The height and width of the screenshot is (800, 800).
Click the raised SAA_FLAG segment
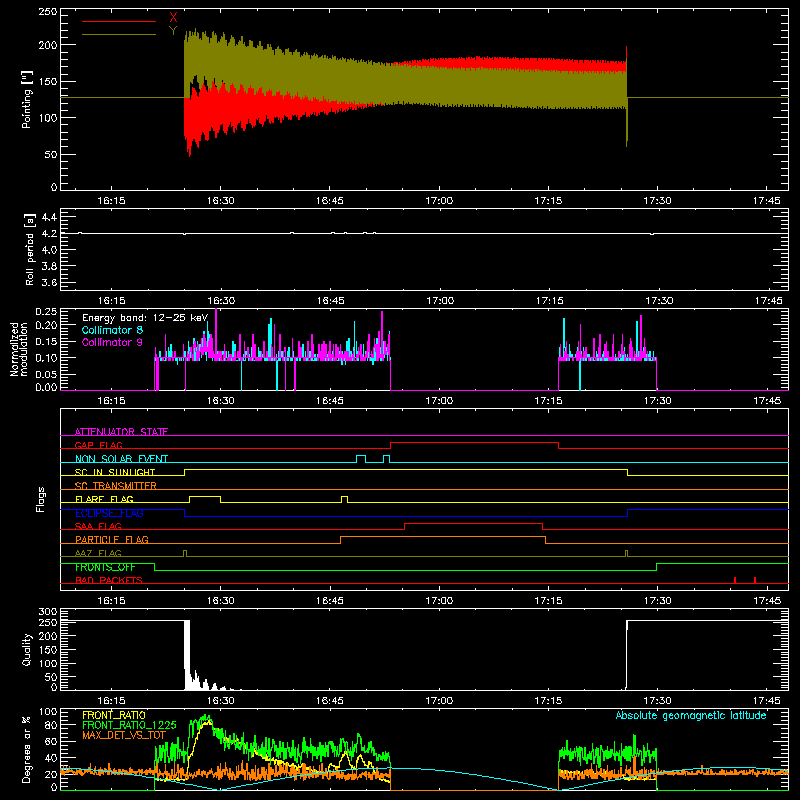(x=473, y=523)
